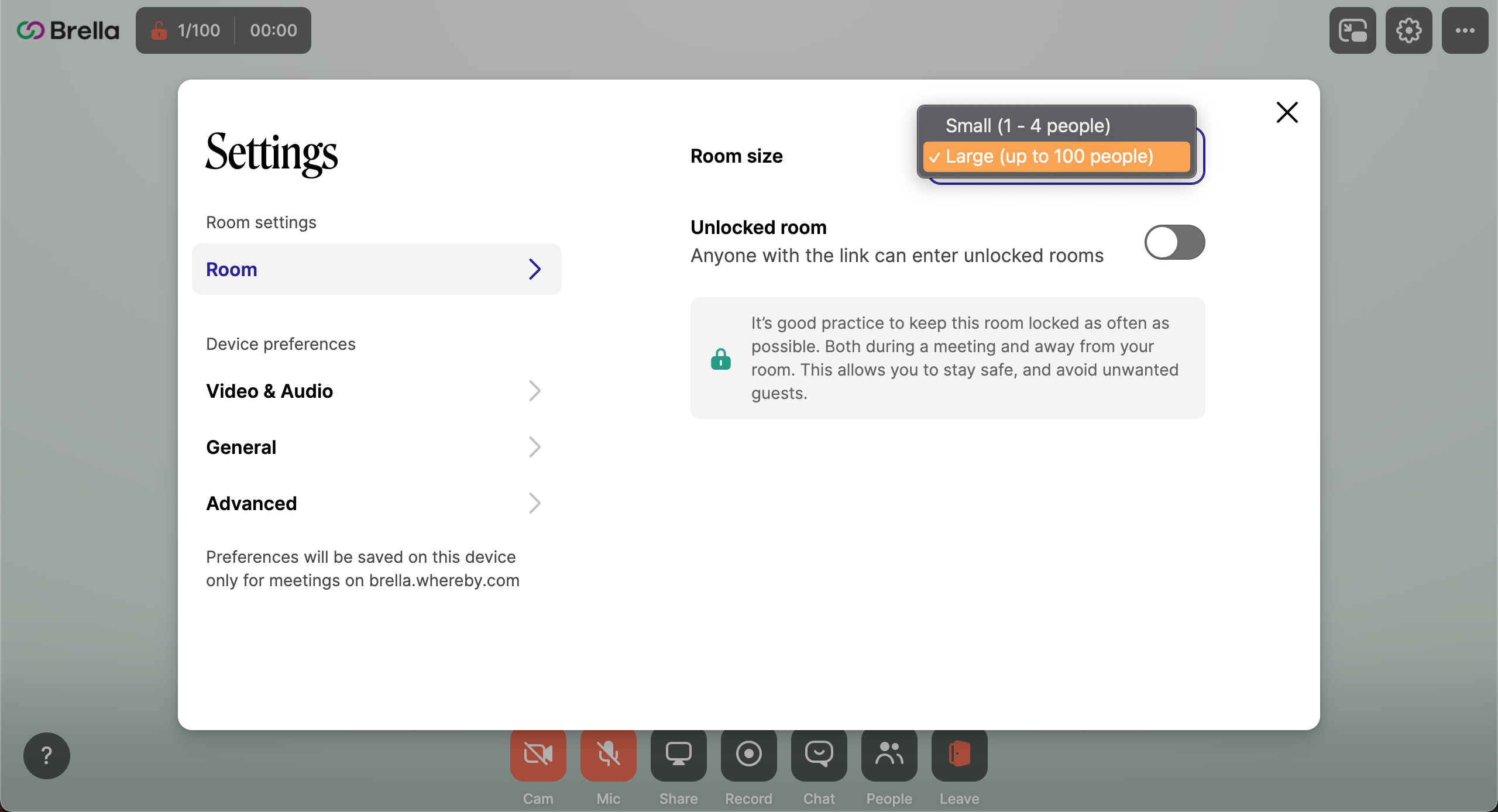The height and width of the screenshot is (812, 1498).
Task: Click the Unlocked room heading
Action: click(x=758, y=228)
